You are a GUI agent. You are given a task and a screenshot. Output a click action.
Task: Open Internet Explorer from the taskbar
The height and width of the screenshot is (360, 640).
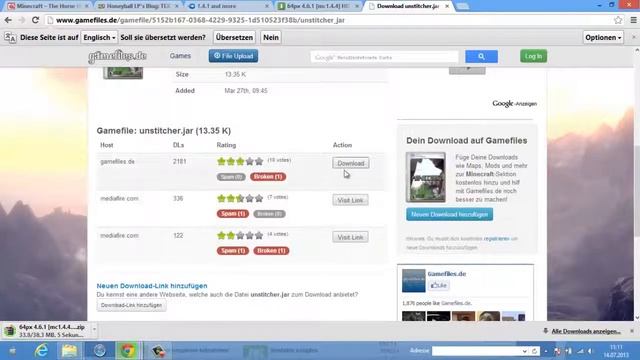coord(42,351)
